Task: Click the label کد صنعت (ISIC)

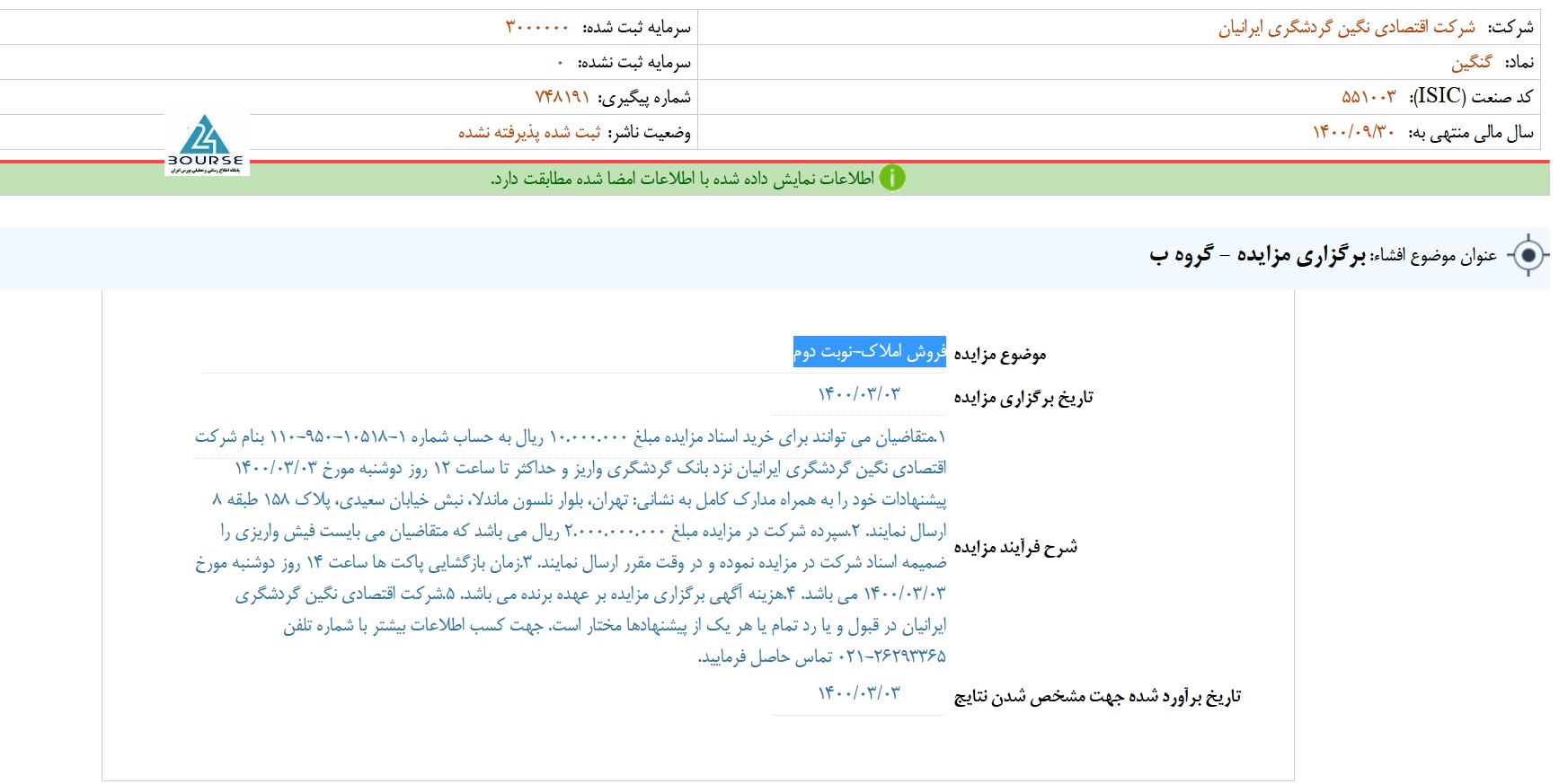Action: pos(1471,97)
